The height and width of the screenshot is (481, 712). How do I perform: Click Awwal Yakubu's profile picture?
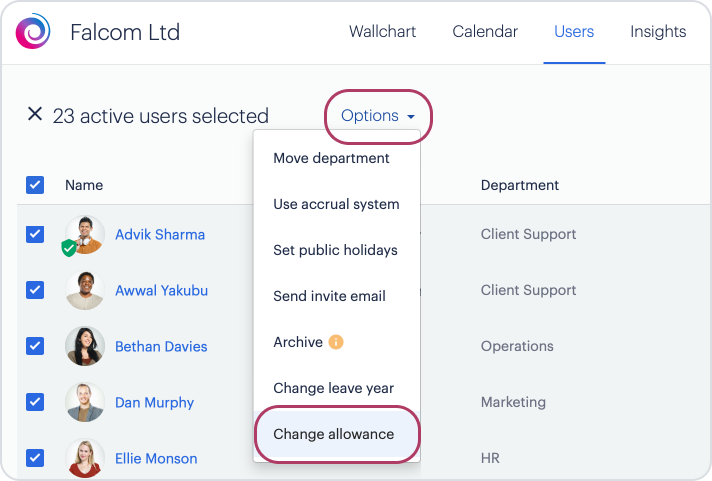pos(85,291)
